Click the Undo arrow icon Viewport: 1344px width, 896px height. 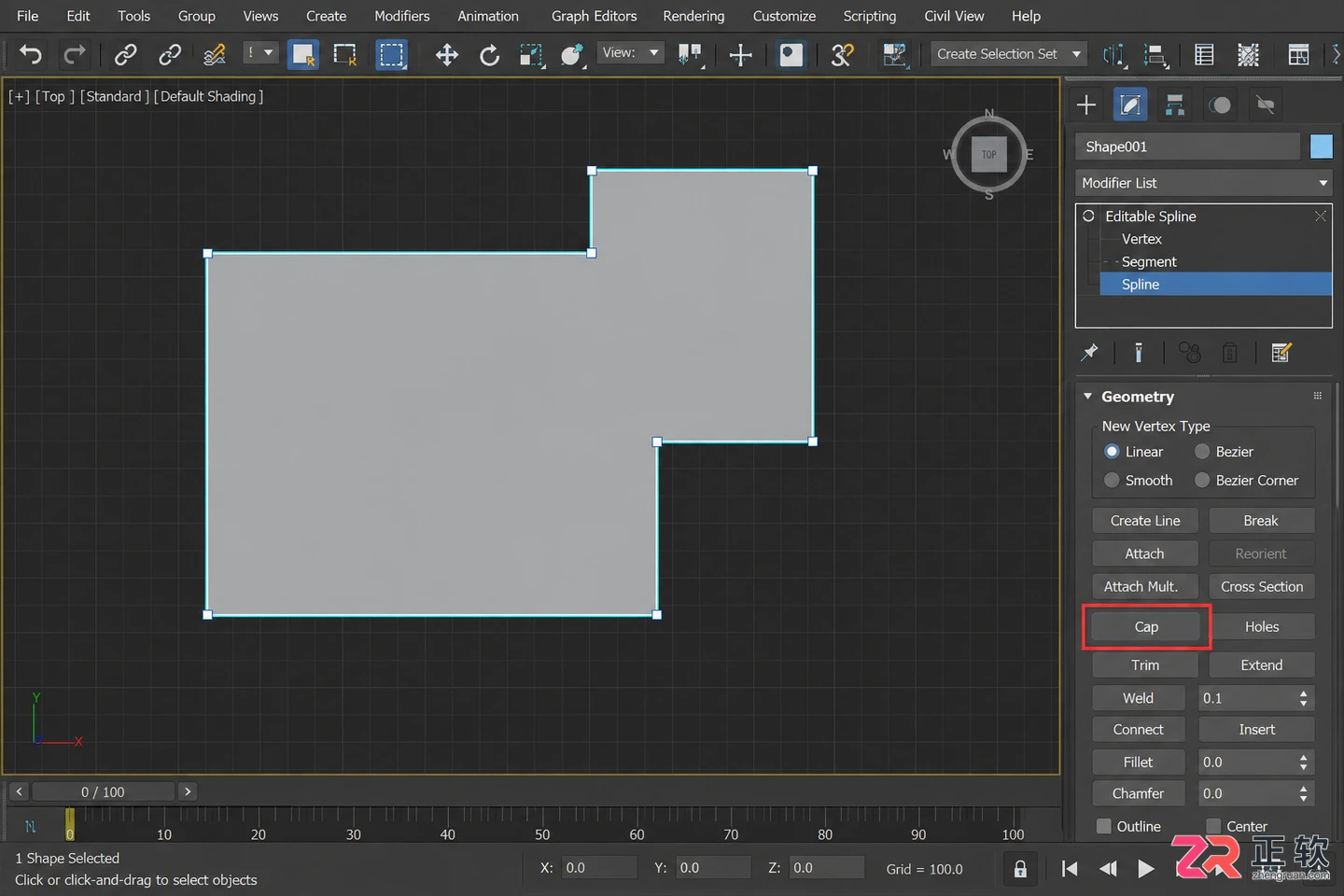pos(31,55)
